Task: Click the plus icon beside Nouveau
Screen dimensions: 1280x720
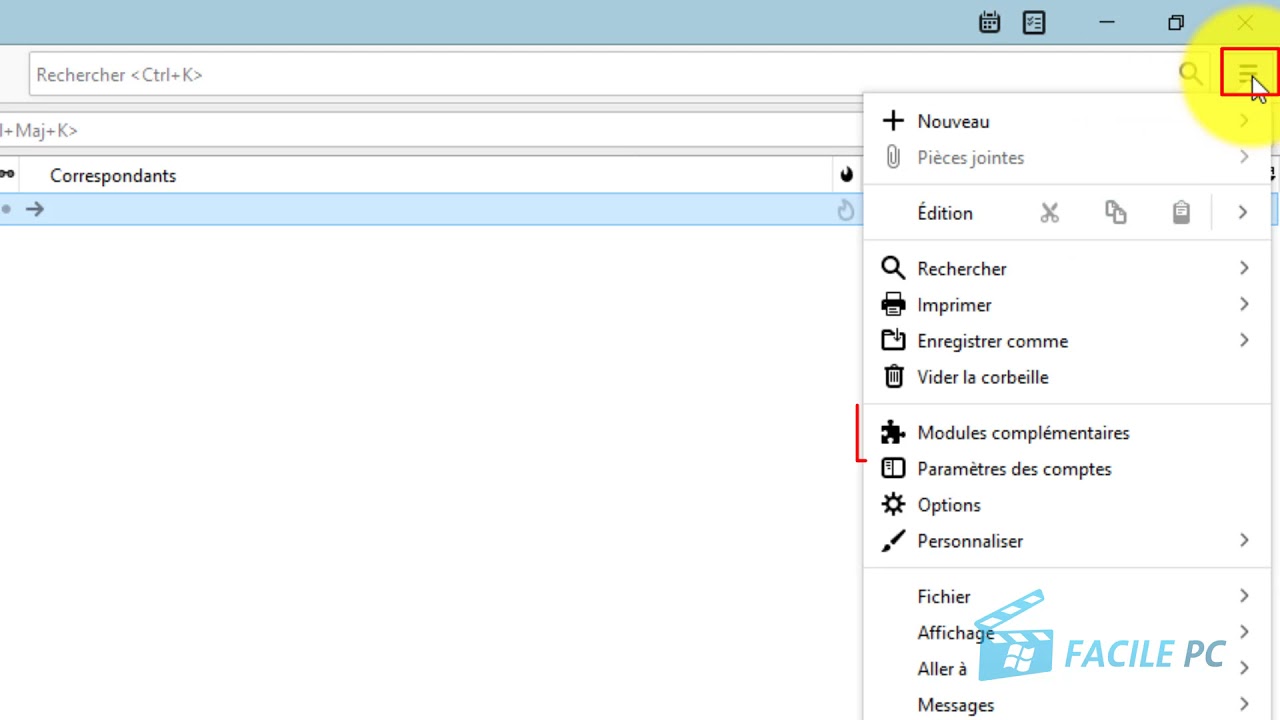Action: click(893, 121)
